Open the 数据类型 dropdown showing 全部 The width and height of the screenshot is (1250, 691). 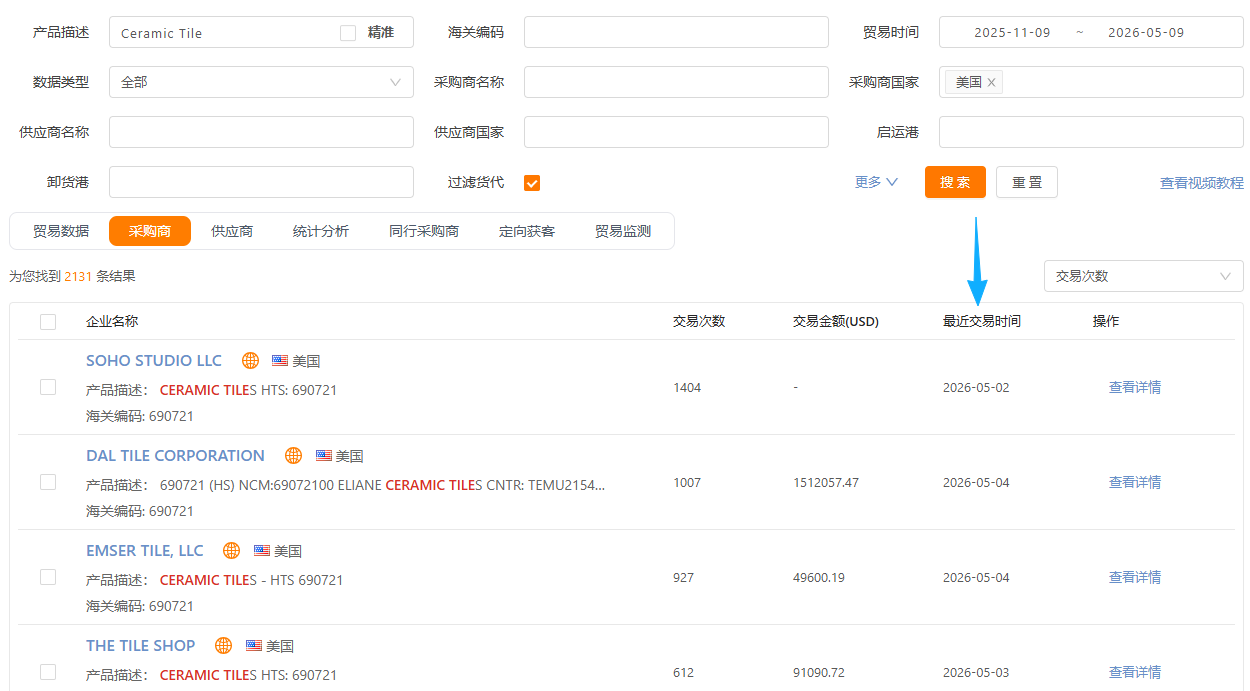(x=261, y=82)
